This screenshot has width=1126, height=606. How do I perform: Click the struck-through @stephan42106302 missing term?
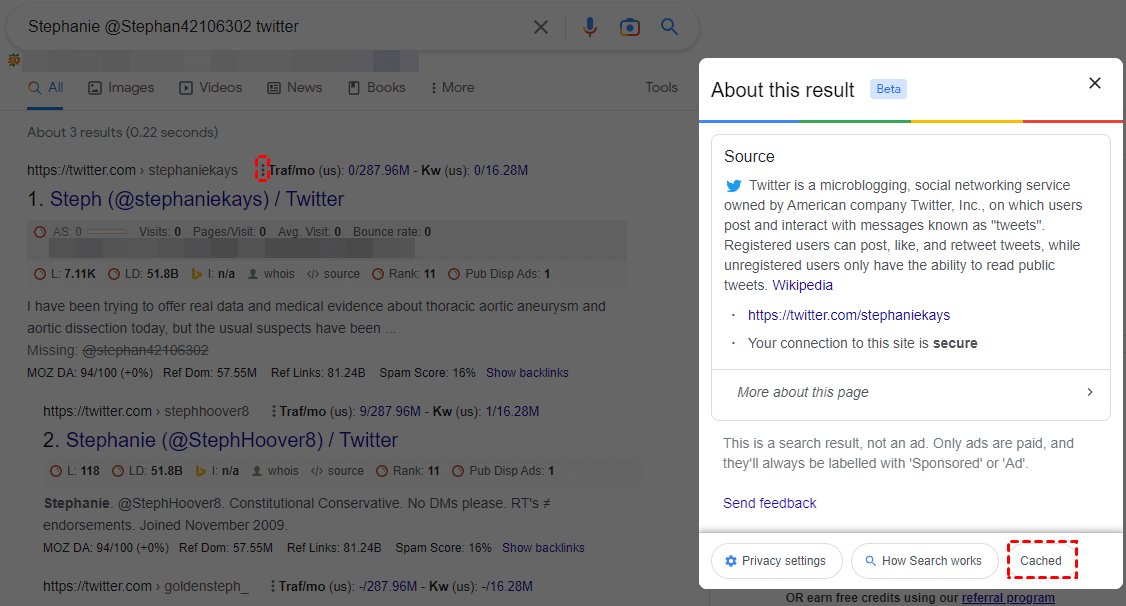tap(145, 350)
